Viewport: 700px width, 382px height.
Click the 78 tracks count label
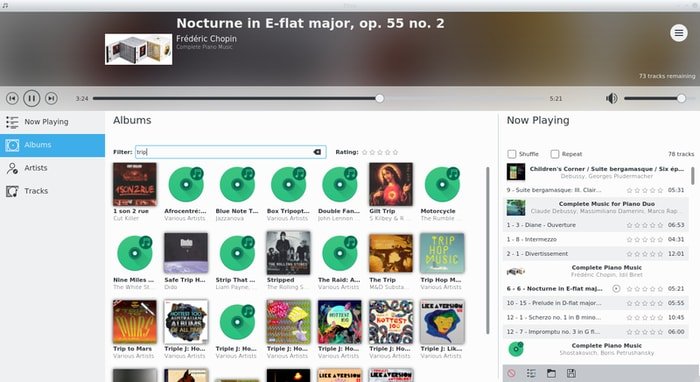pos(681,154)
